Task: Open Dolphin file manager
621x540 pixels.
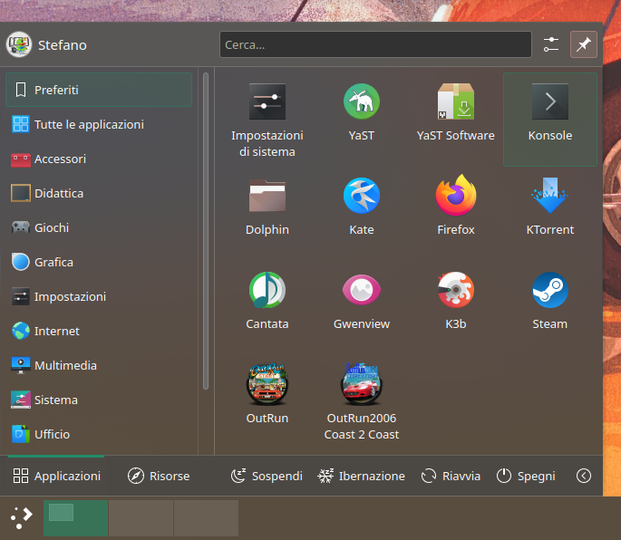Action: (267, 206)
